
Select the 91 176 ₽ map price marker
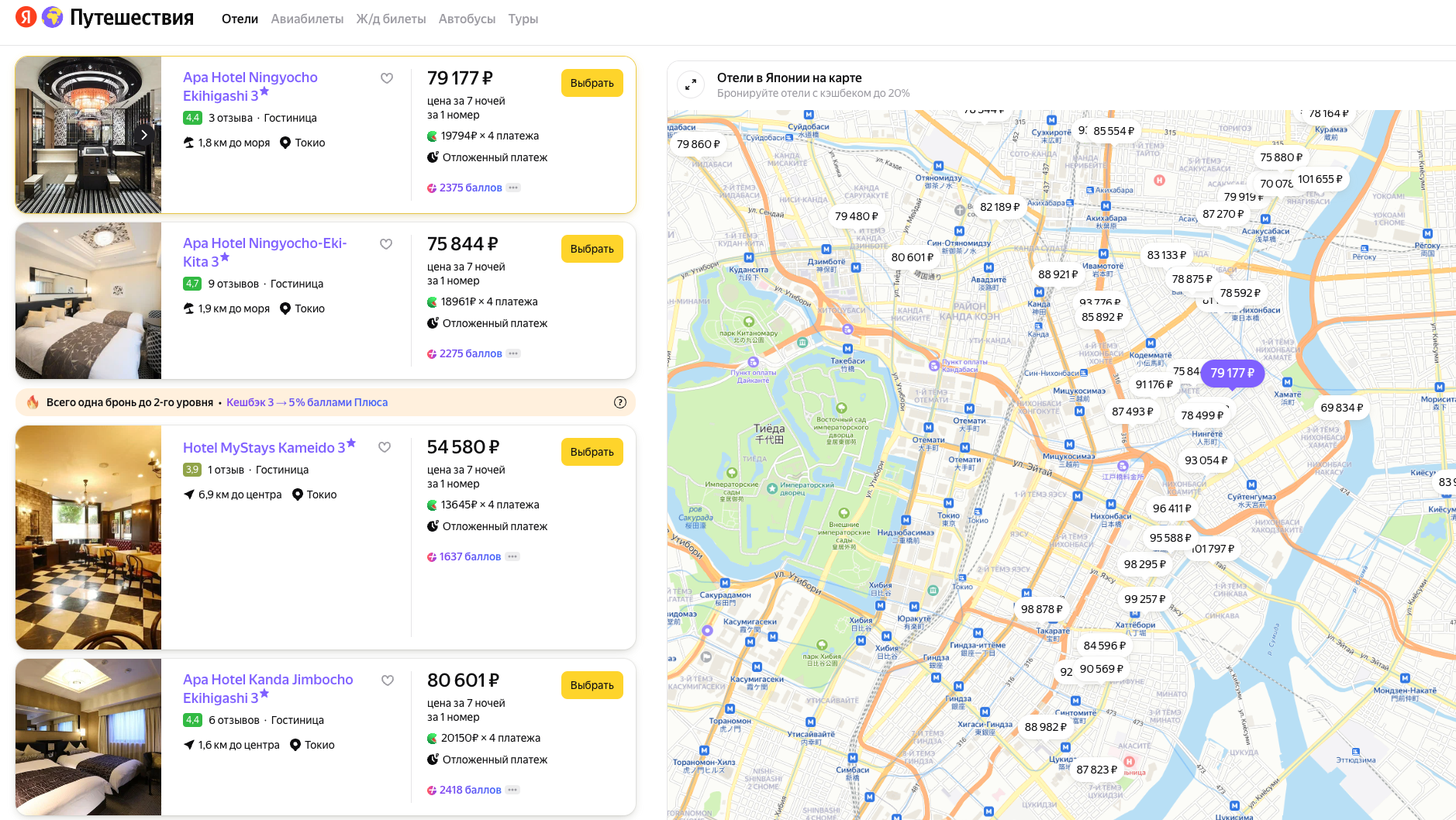click(1154, 384)
